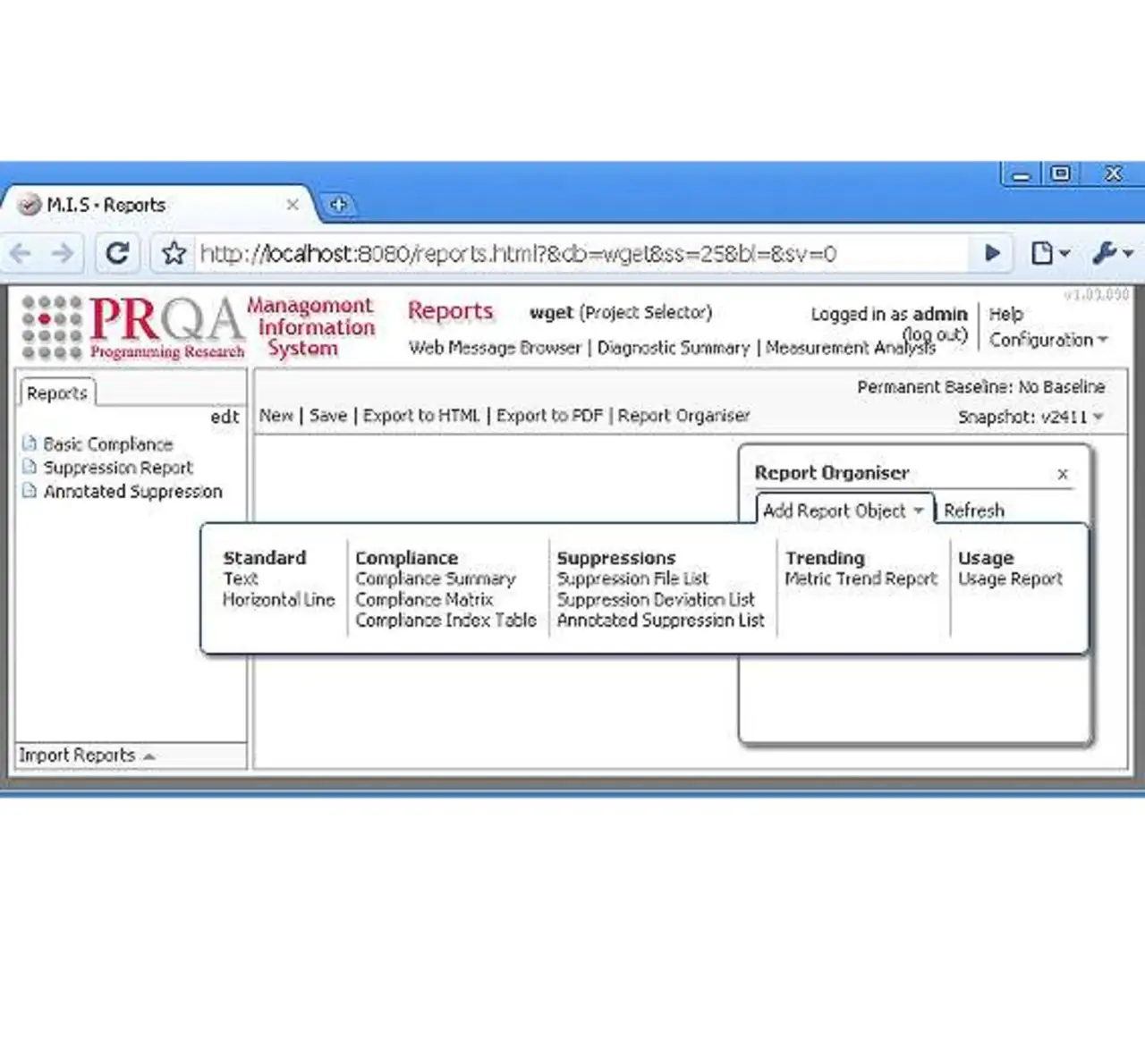Click the browser reload icon

pyautogui.click(x=117, y=254)
